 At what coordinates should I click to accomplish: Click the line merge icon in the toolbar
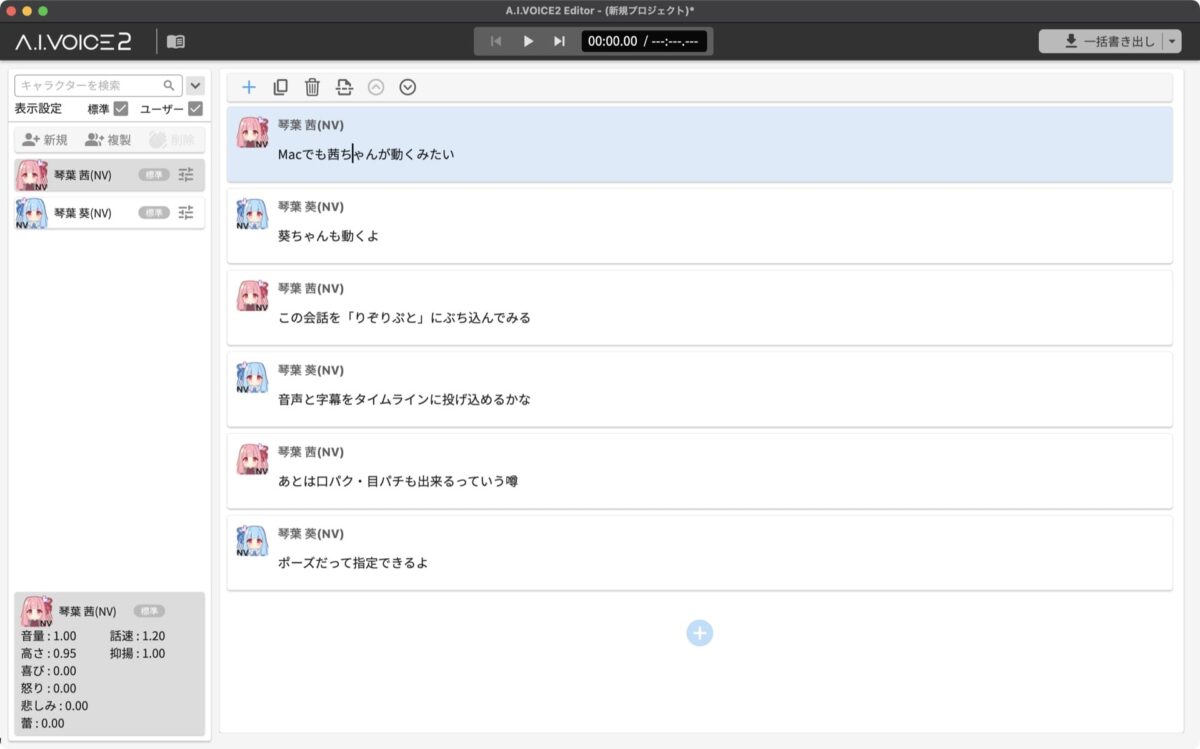344,87
